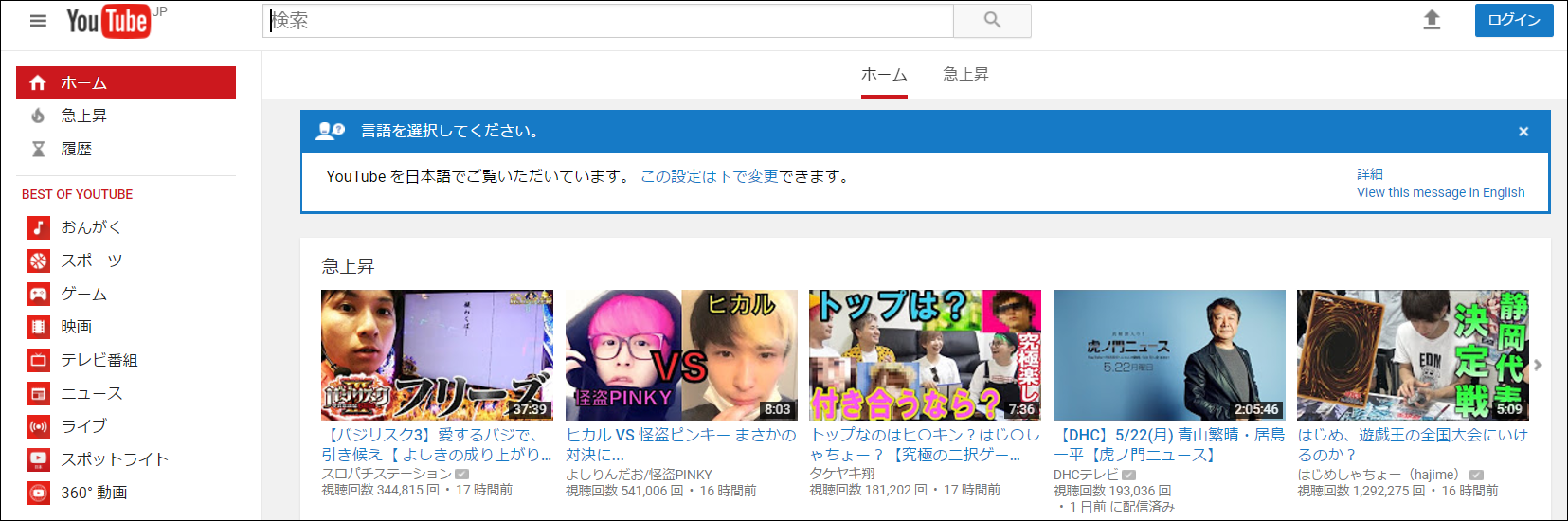The width and height of the screenshot is (1568, 521).
Task: Dismiss the language selection banner
Action: click(1523, 132)
